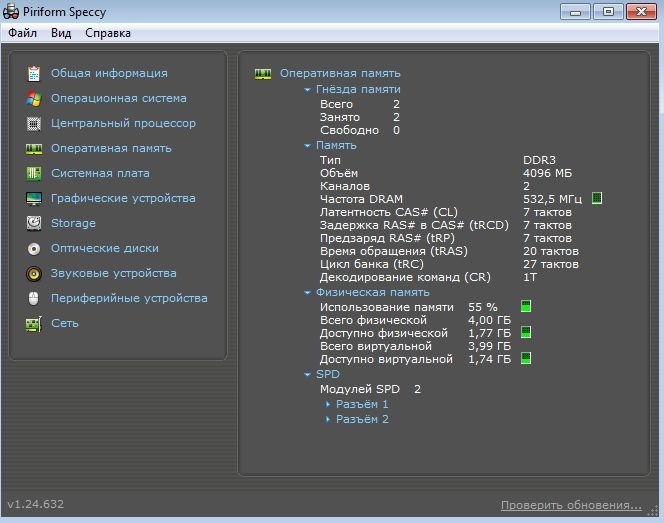Image resolution: width=664 pixels, height=523 pixels.
Task: Maximize the Speccy window
Action: coord(608,11)
